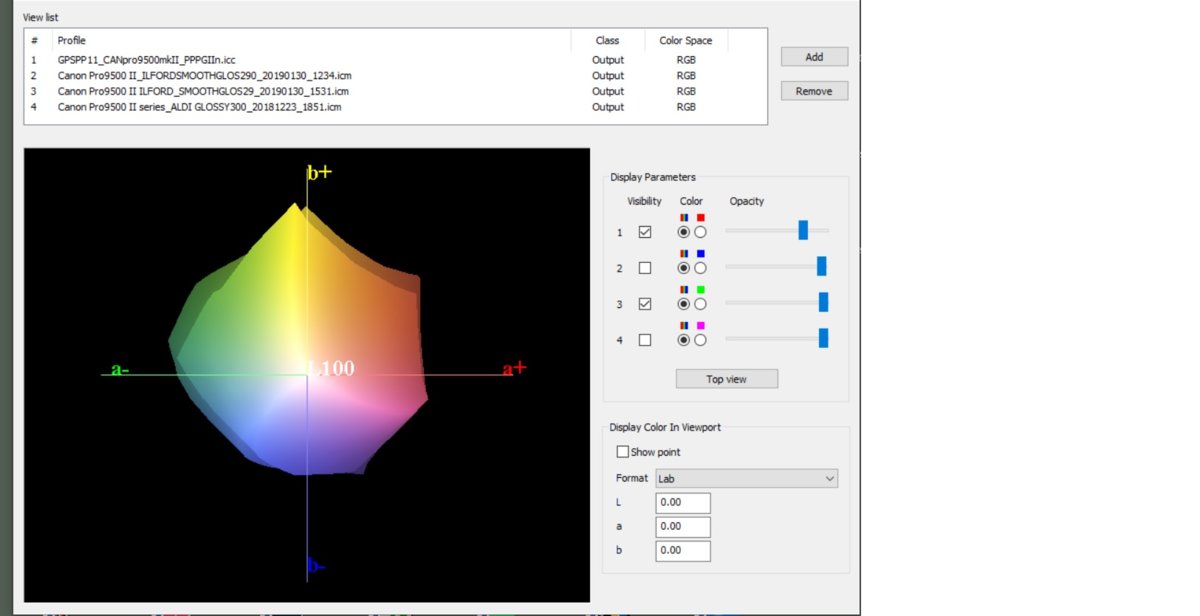Click the multicolor icon for profile 4
This screenshot has width=1200, height=616.
[x=684, y=326]
